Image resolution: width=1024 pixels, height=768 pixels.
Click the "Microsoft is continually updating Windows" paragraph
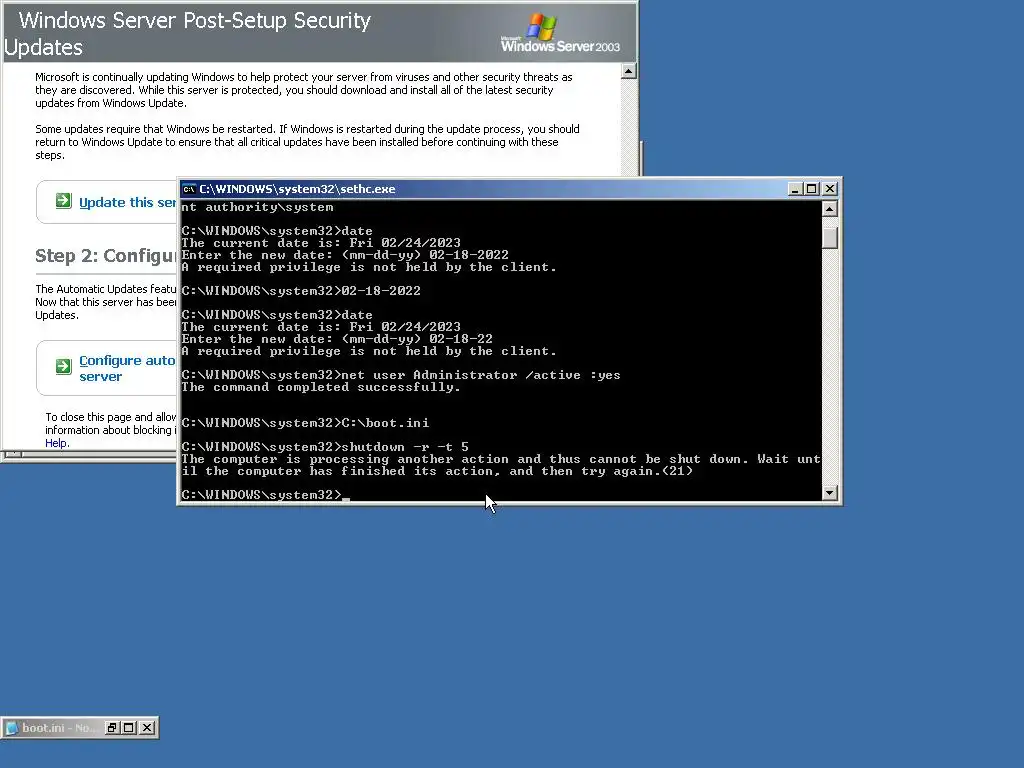click(304, 89)
